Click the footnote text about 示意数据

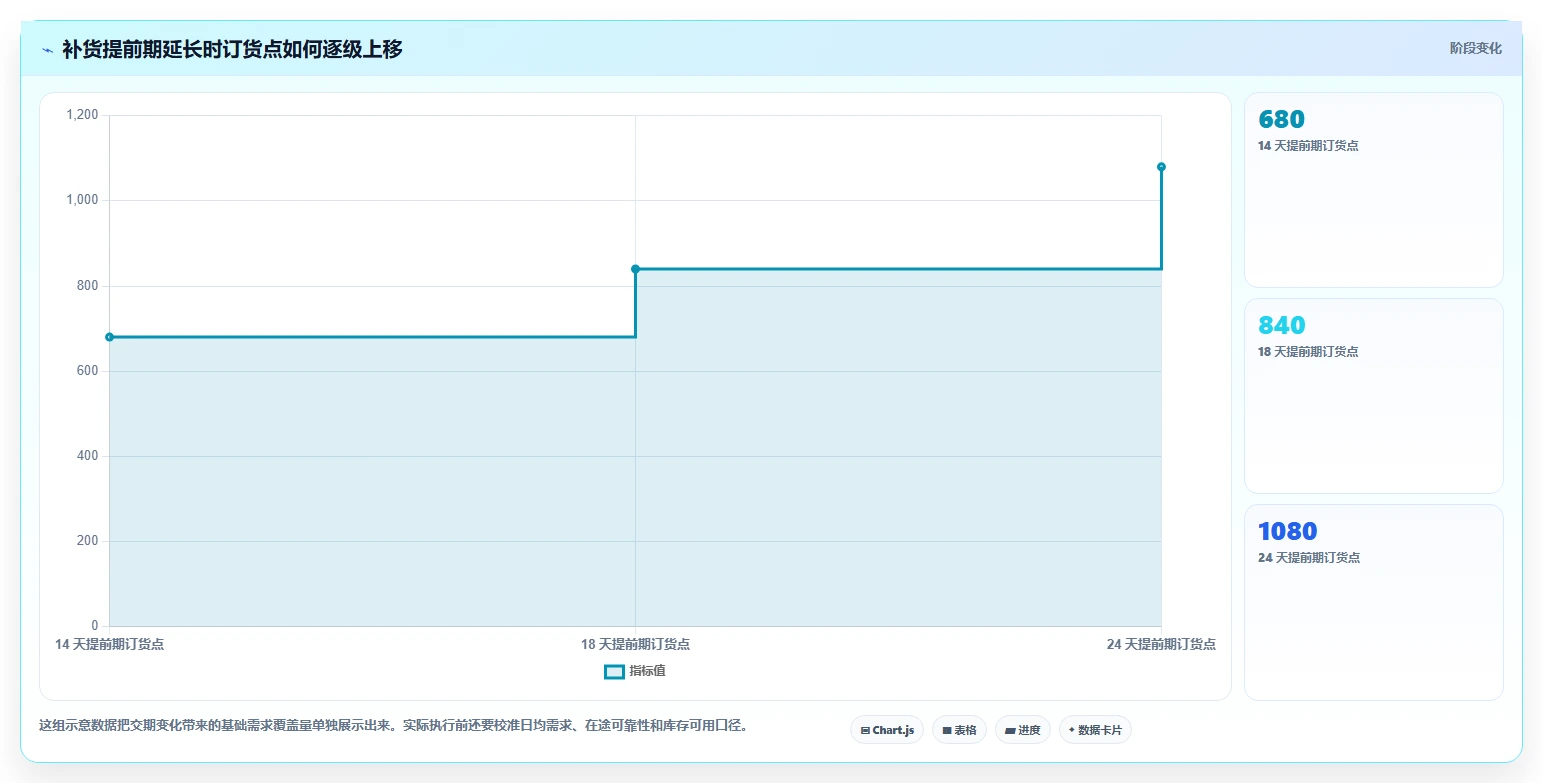[393, 725]
